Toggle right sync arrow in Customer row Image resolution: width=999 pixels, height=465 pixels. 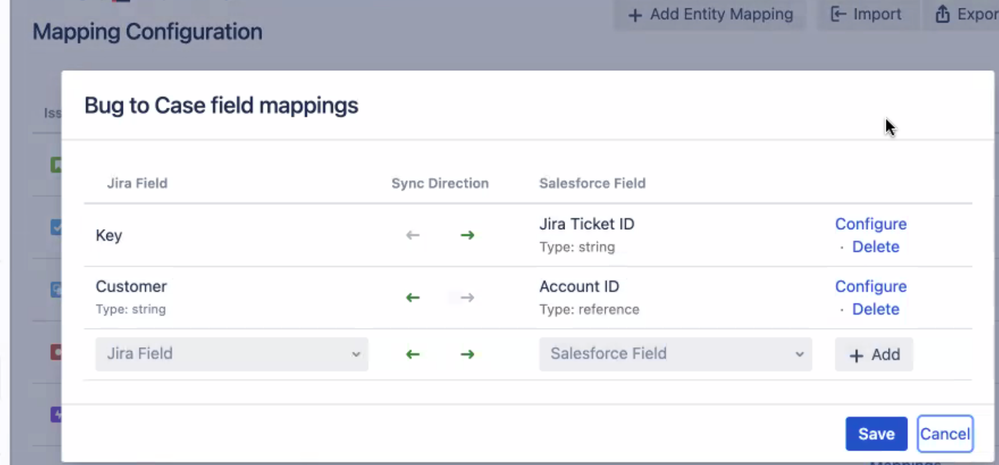coord(468,297)
